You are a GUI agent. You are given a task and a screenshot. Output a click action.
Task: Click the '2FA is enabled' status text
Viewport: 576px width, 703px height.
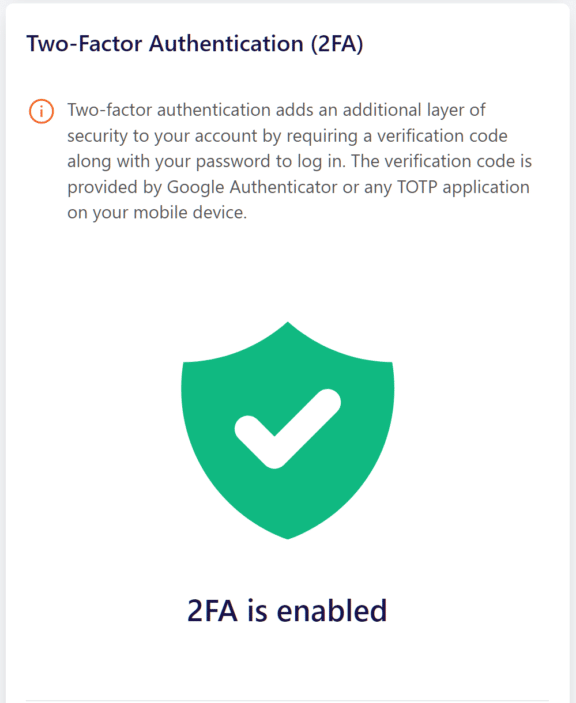pos(287,611)
